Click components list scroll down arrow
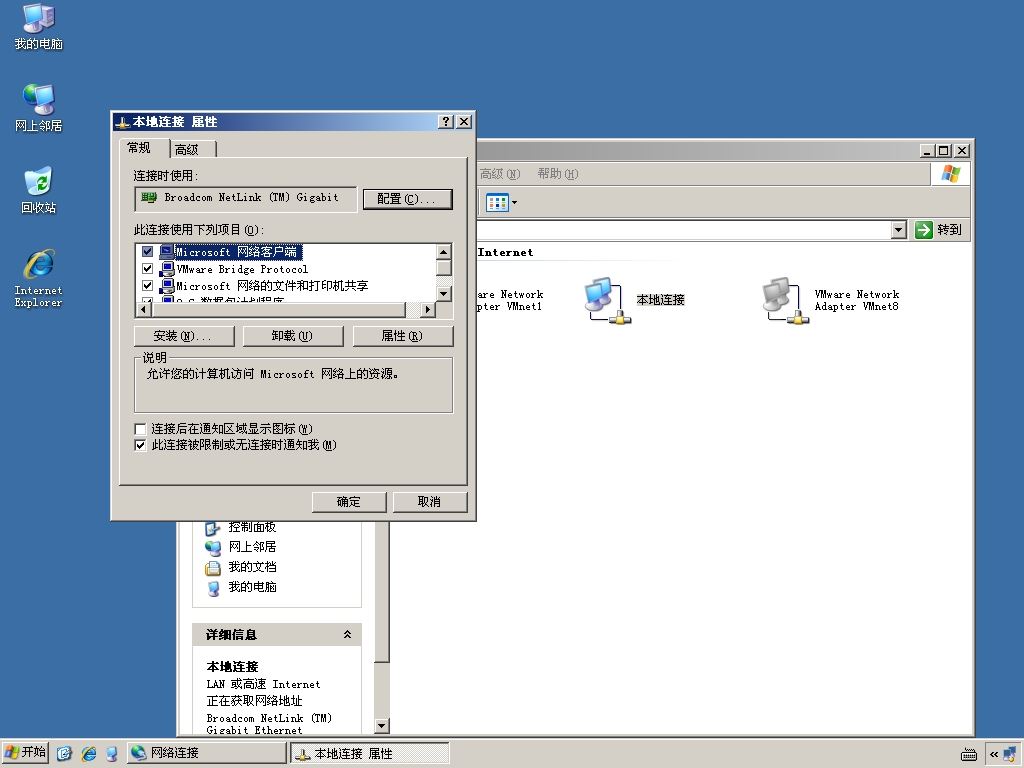Screen dimensions: 1024x768 click(444, 294)
